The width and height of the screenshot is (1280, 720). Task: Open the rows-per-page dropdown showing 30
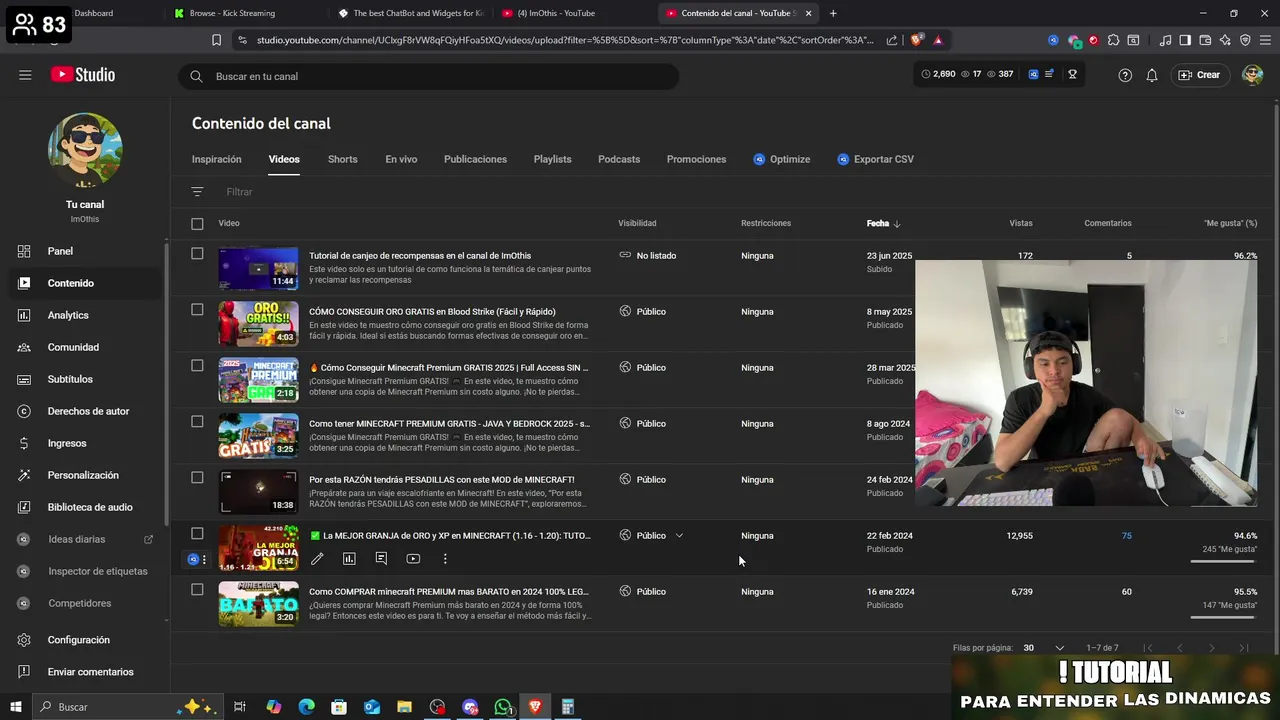tap(1044, 648)
